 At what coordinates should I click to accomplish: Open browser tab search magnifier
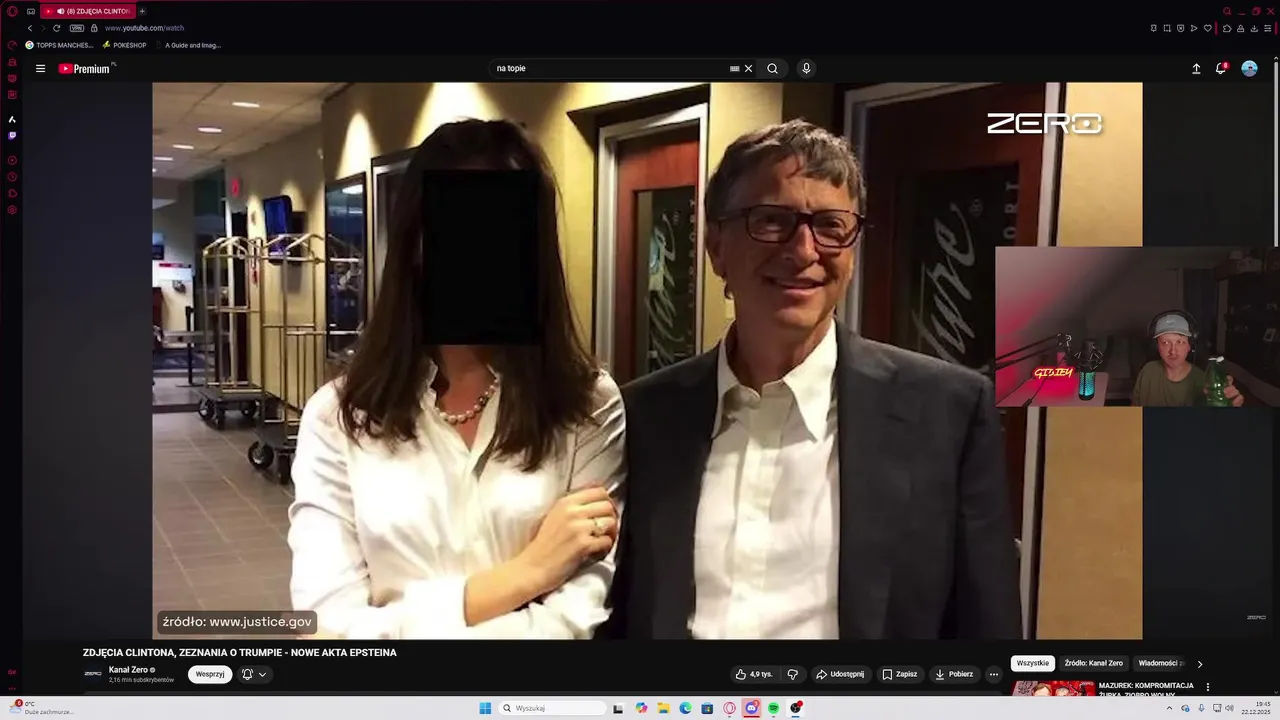click(x=1227, y=11)
